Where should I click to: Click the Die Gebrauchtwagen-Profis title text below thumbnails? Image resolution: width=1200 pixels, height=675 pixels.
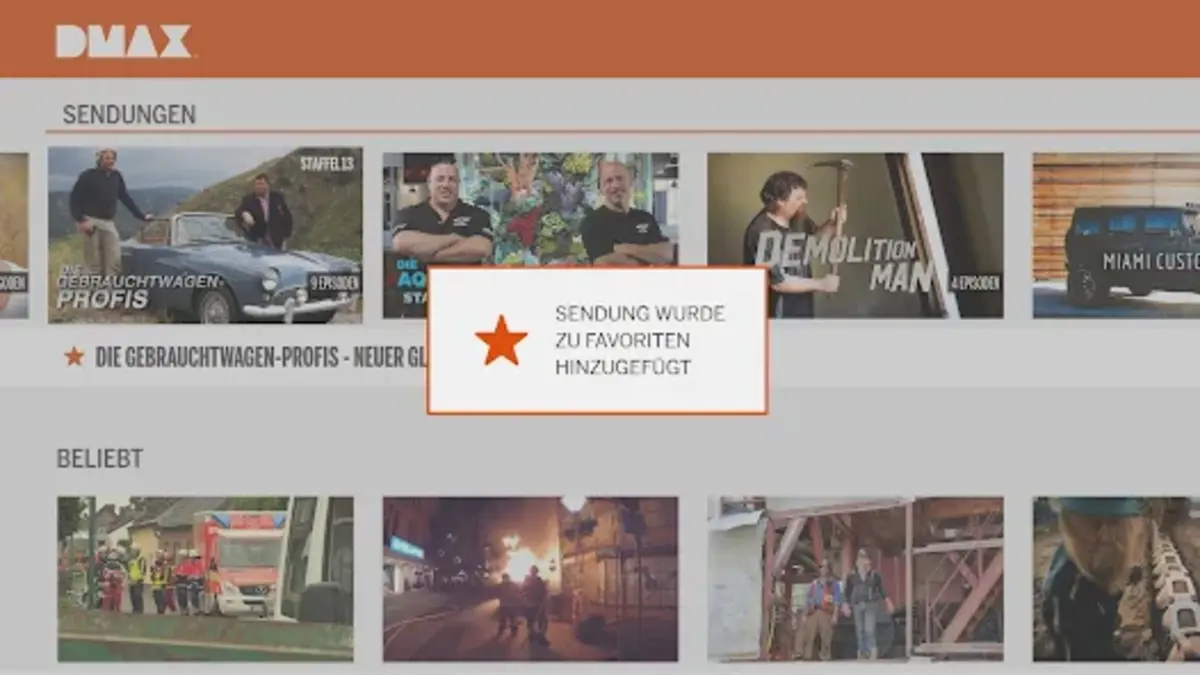tap(262, 357)
